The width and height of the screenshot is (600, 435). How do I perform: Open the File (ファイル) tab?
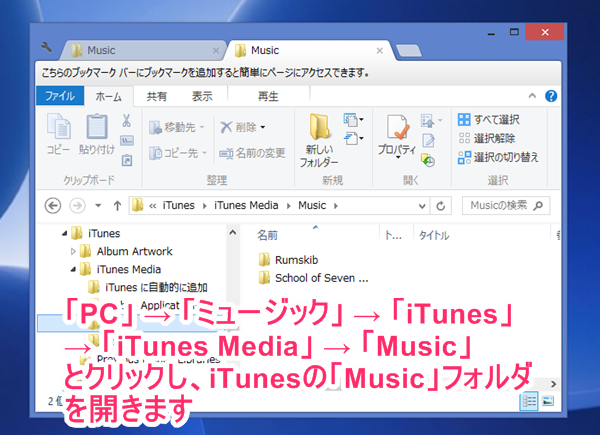pos(60,96)
